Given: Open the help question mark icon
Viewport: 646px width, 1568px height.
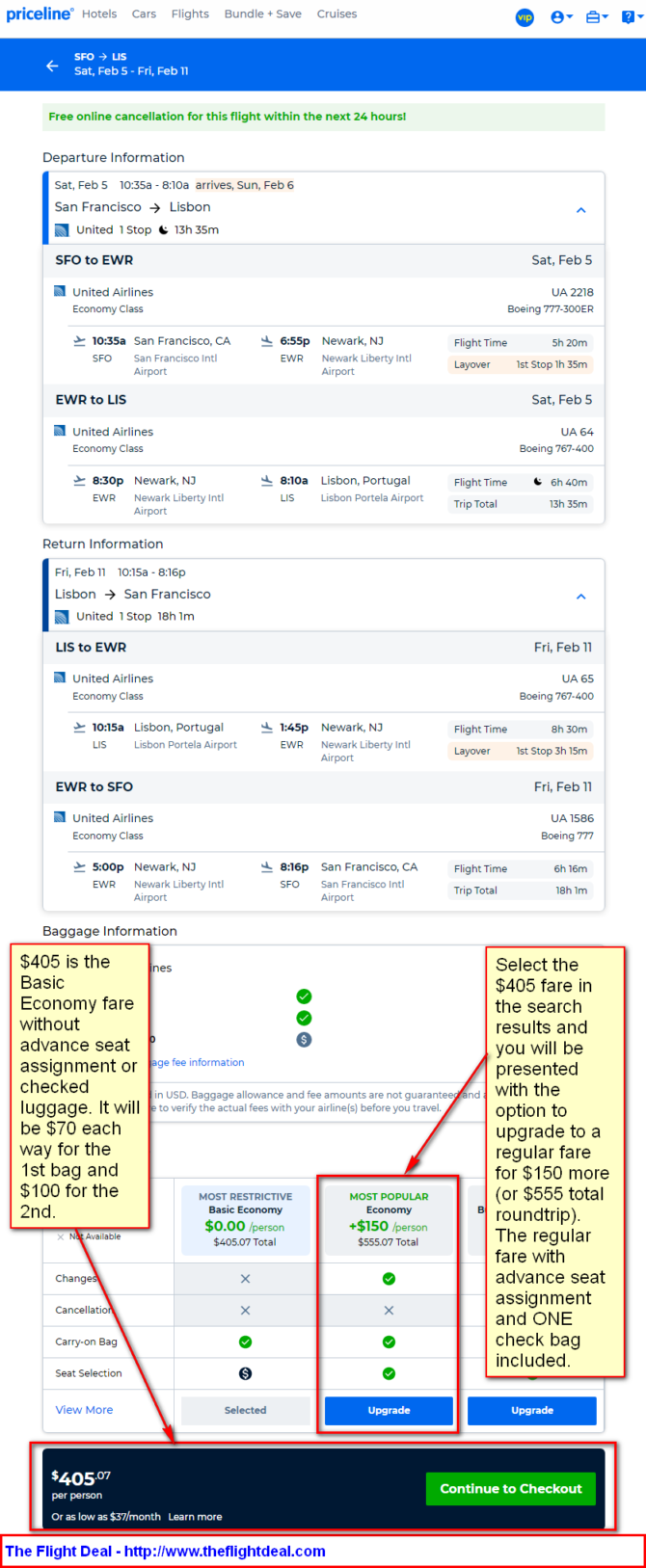Looking at the screenshot, I should pyautogui.click(x=632, y=17).
